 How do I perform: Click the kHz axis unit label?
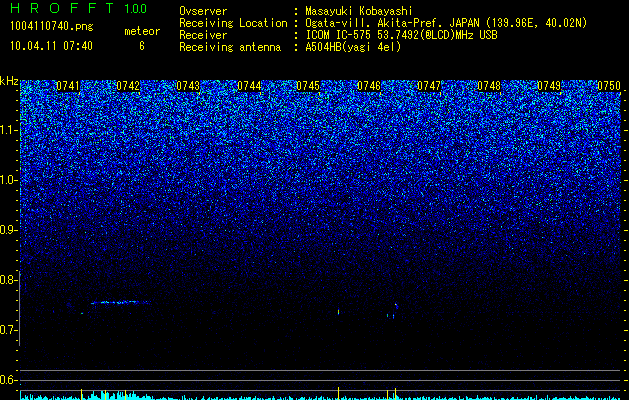point(9,81)
